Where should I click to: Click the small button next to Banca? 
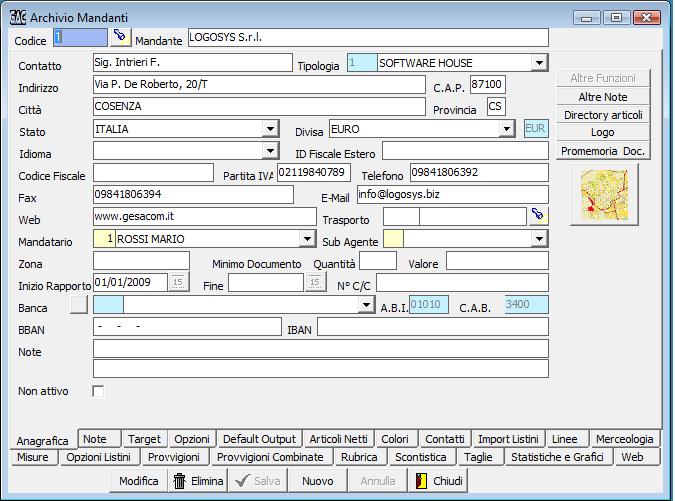click(79, 305)
